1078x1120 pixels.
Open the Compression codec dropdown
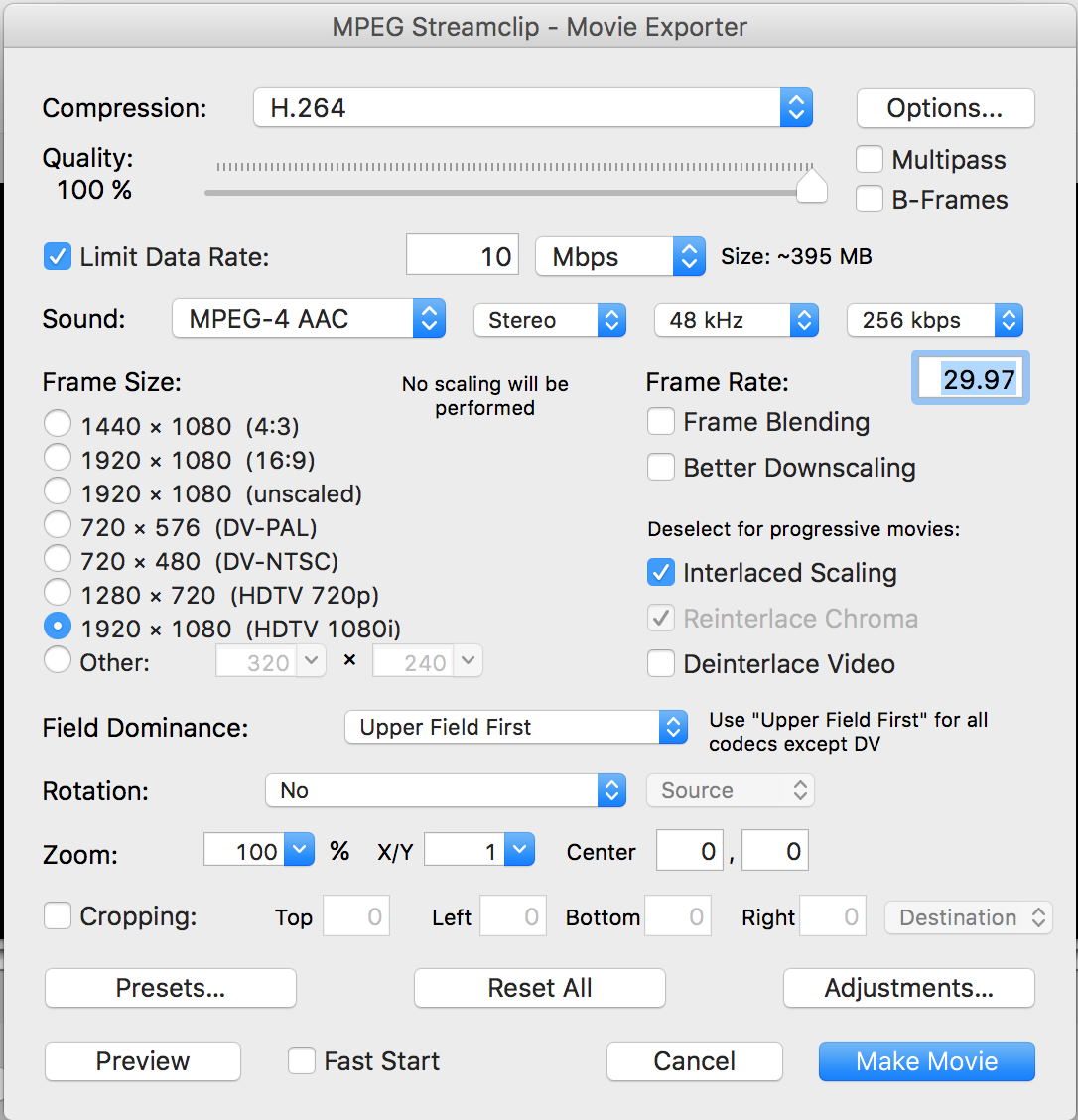[x=533, y=108]
